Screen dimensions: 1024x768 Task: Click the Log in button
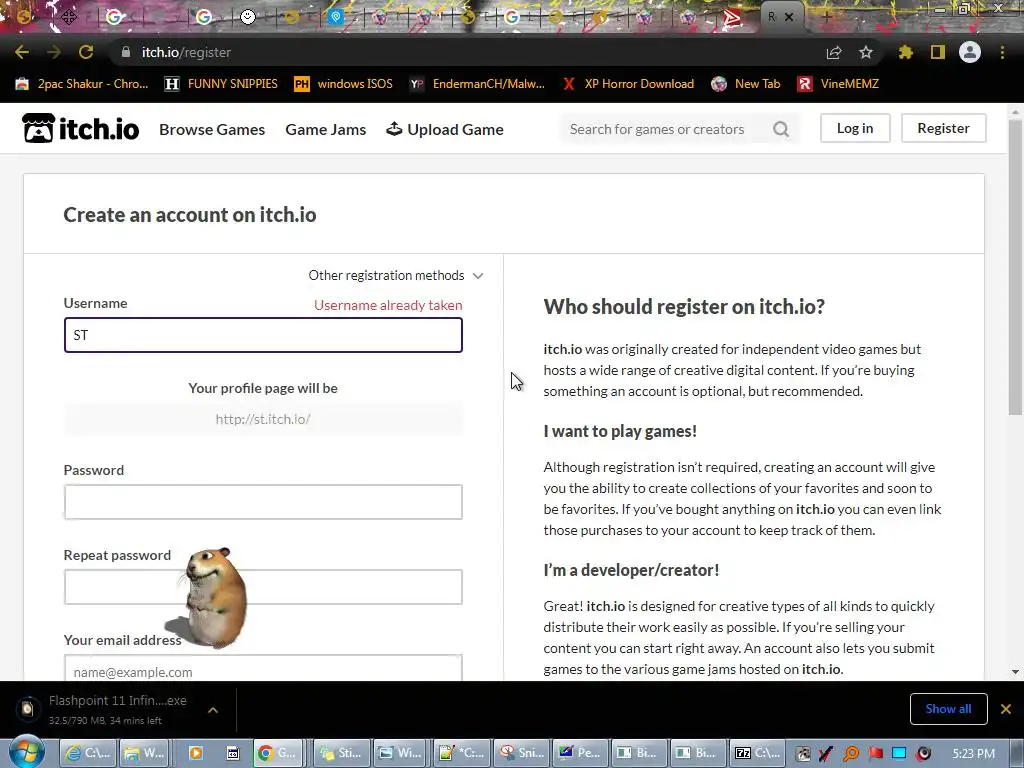[x=855, y=128]
